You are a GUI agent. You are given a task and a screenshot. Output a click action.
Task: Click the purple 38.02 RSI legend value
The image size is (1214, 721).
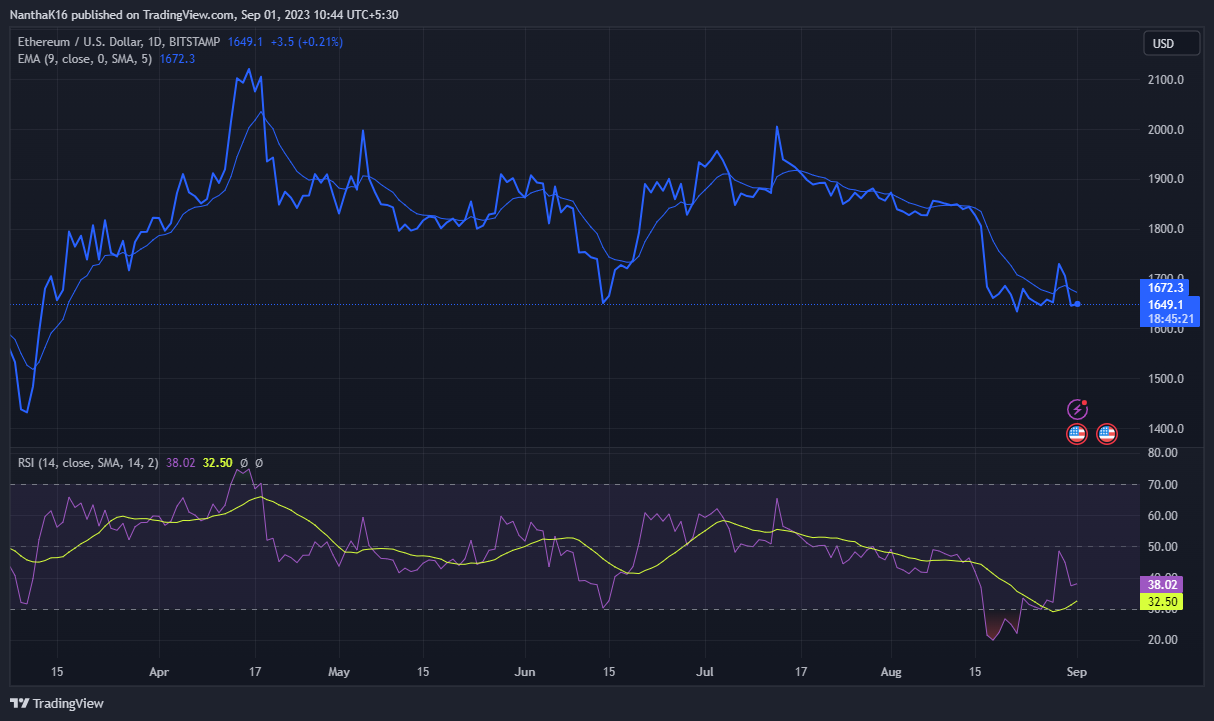point(181,463)
